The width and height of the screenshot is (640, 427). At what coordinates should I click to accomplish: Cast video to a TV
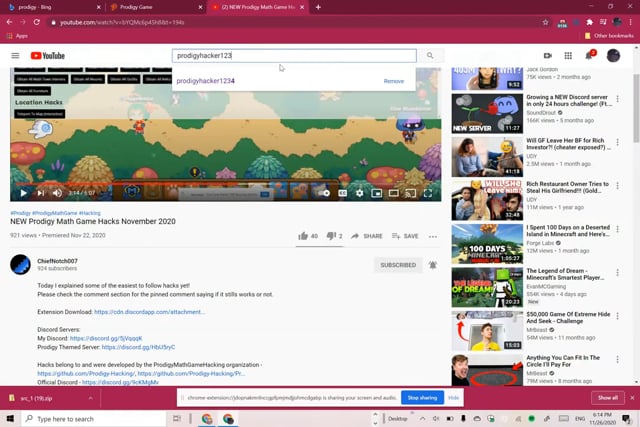[x=411, y=193]
